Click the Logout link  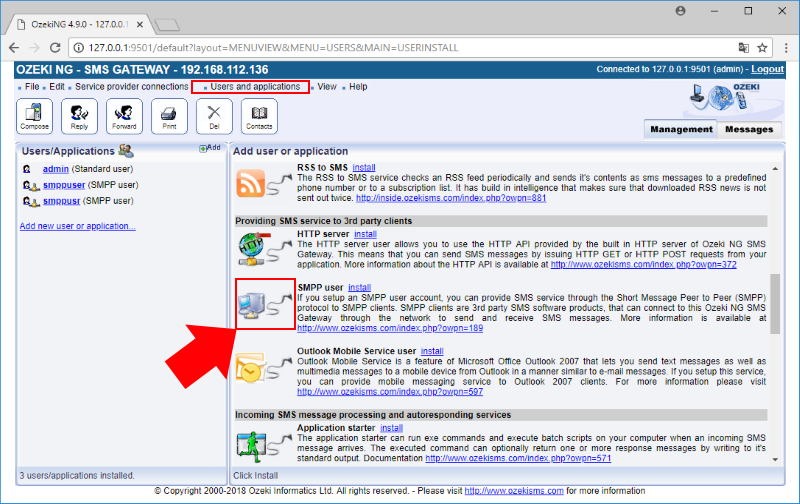pyautogui.click(x=767, y=69)
